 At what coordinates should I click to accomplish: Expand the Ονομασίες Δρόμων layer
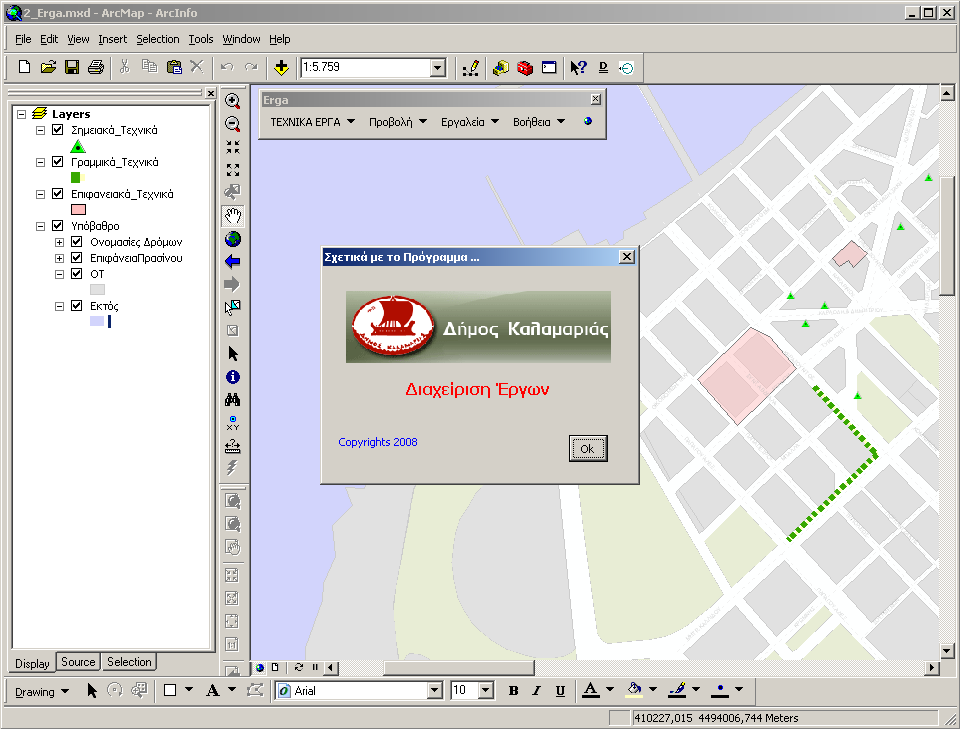(x=59, y=242)
